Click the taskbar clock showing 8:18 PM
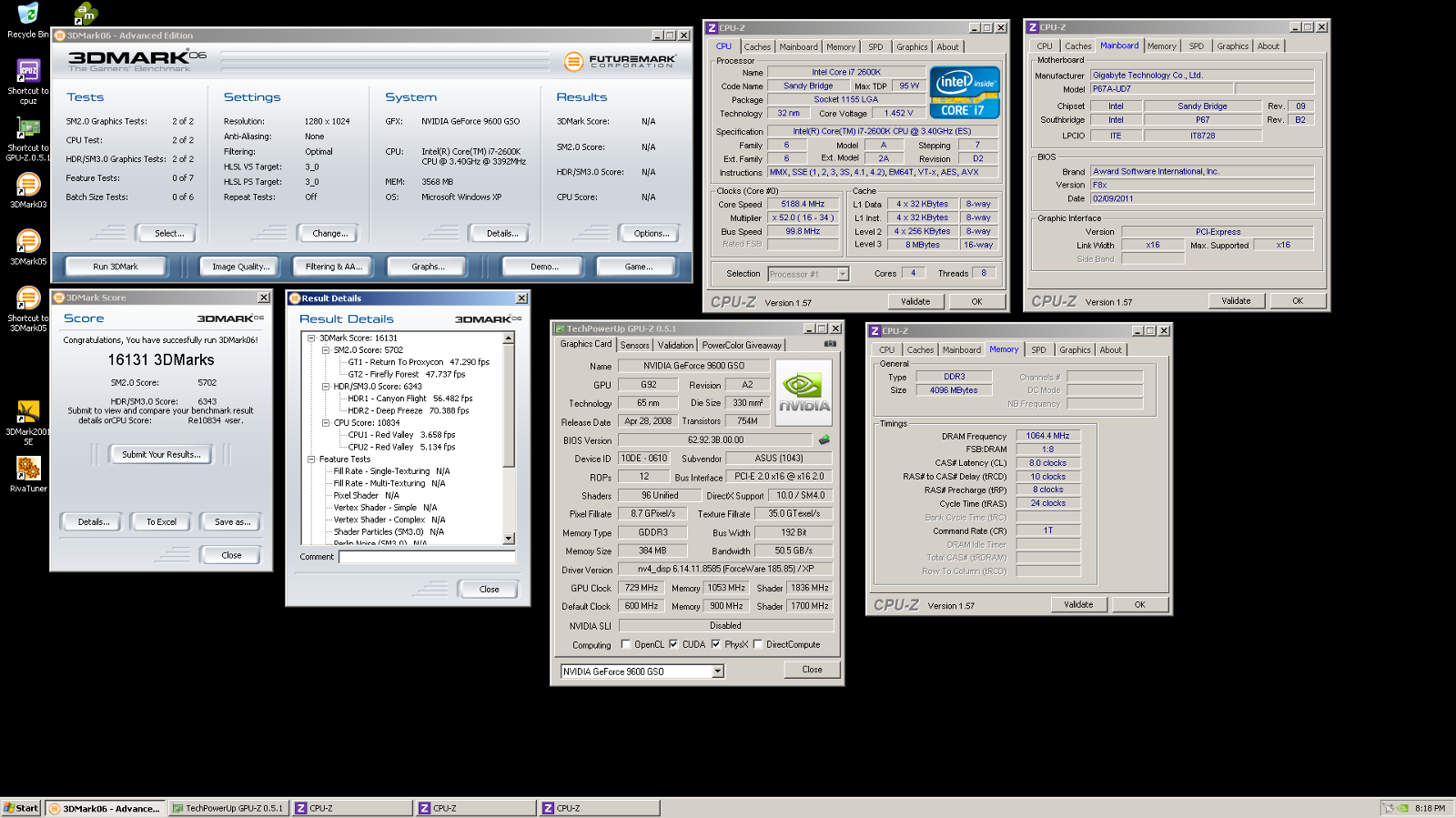The image size is (1456, 818). [x=1430, y=808]
